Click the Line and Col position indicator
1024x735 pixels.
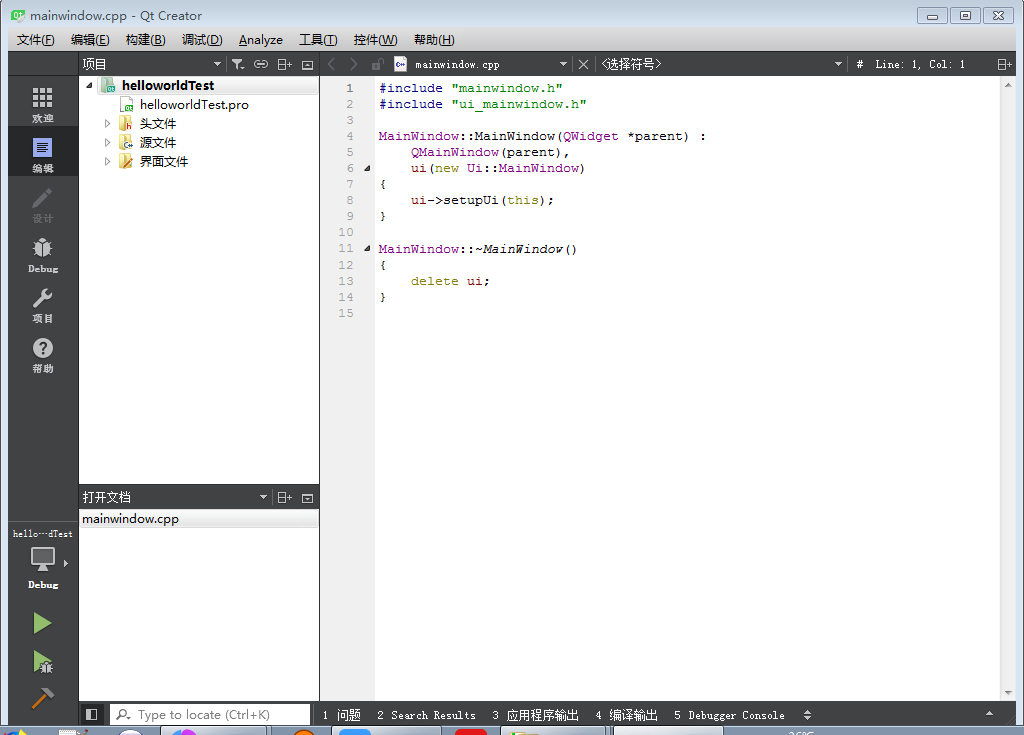pyautogui.click(x=920, y=64)
